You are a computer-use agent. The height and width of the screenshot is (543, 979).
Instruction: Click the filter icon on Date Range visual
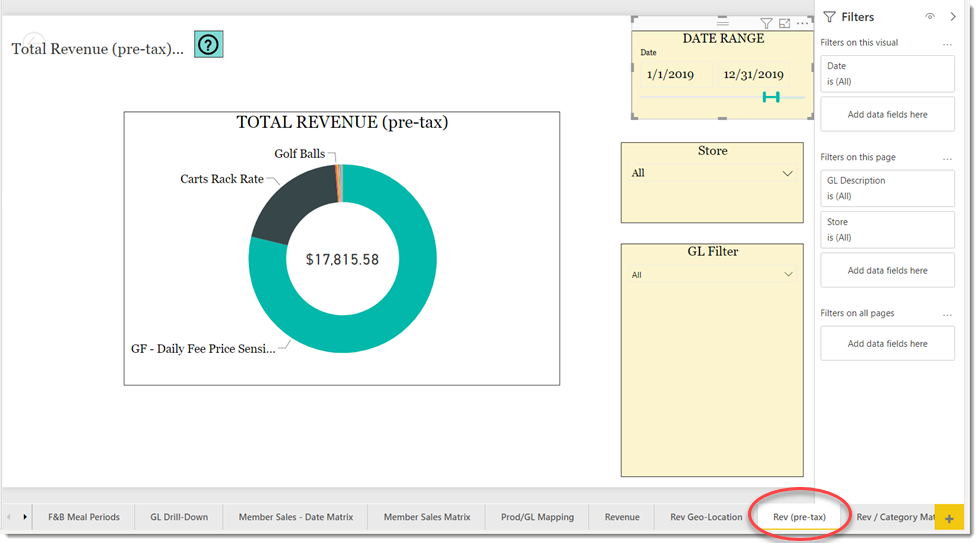click(766, 24)
